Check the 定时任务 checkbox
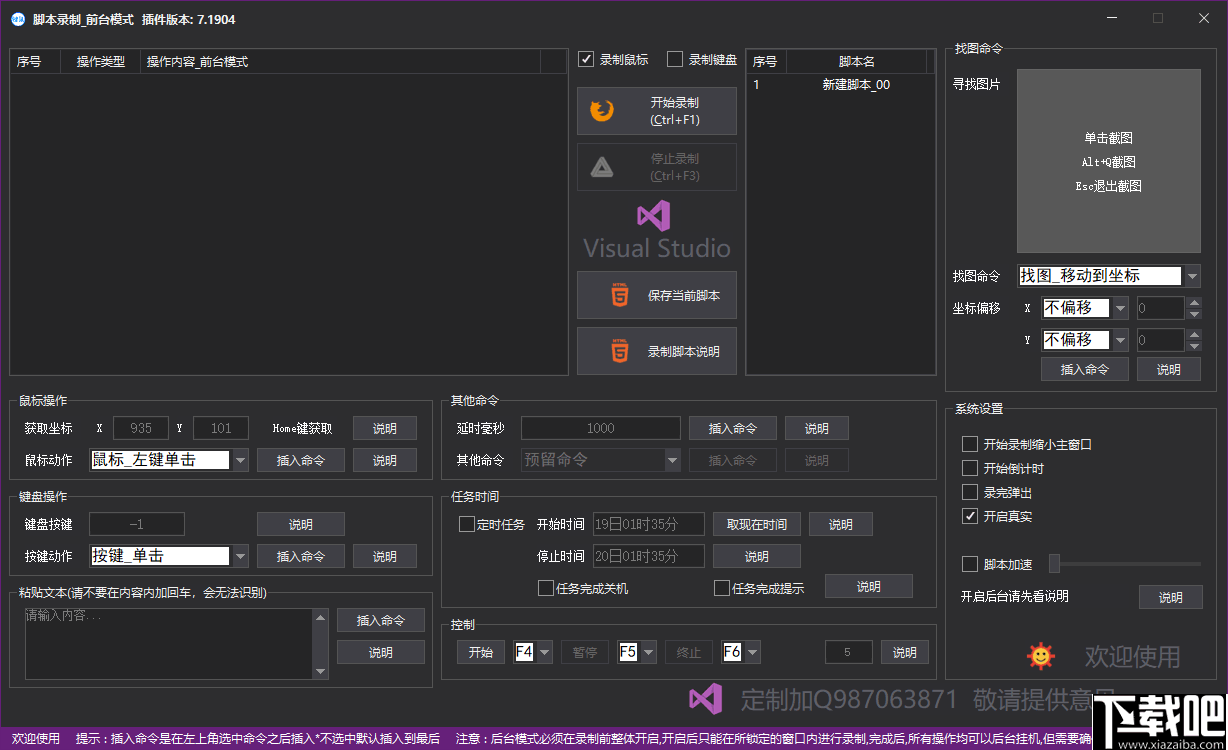This screenshot has width=1228, height=750. click(x=467, y=524)
